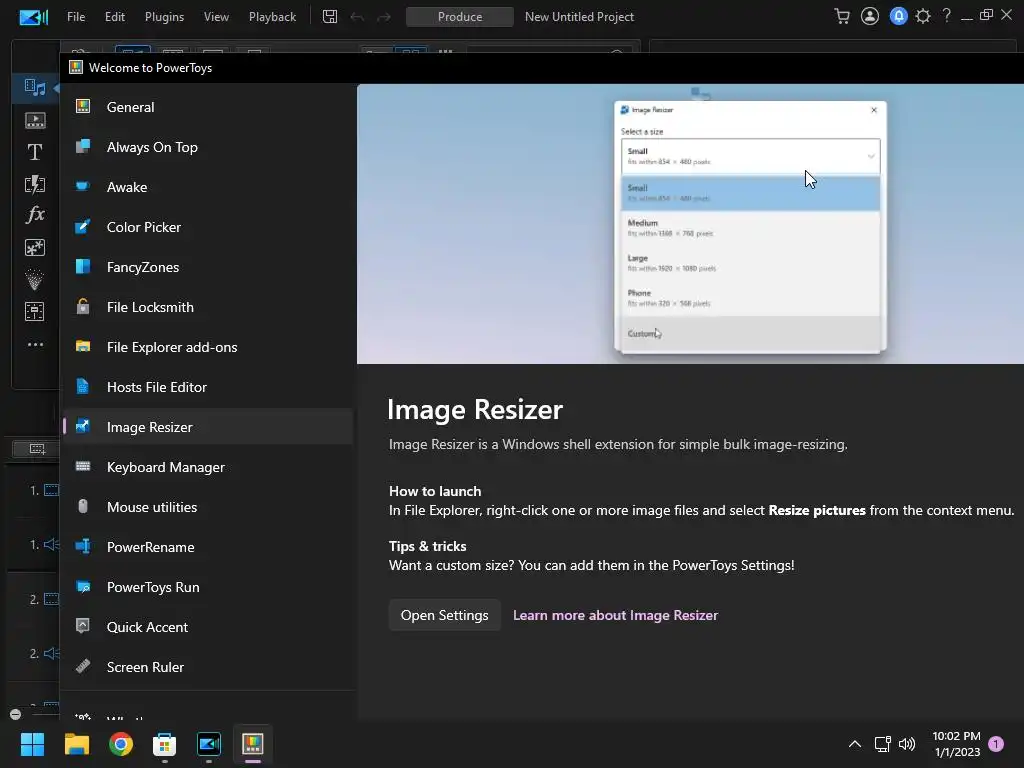Image resolution: width=1024 pixels, height=768 pixels.
Task: Open the Media Room icon in PowerDirector
Action: coord(35,88)
